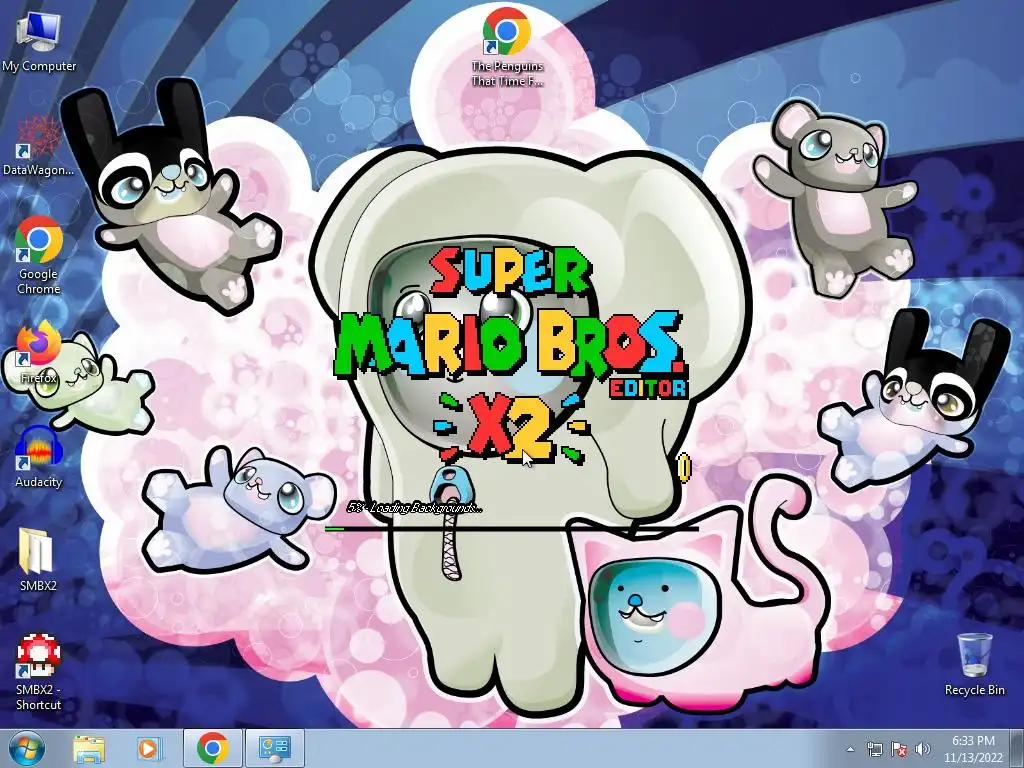The width and height of the screenshot is (1024, 768).
Task: Select the SMBX2 - Shortcut mushroom icon
Action: (x=39, y=671)
